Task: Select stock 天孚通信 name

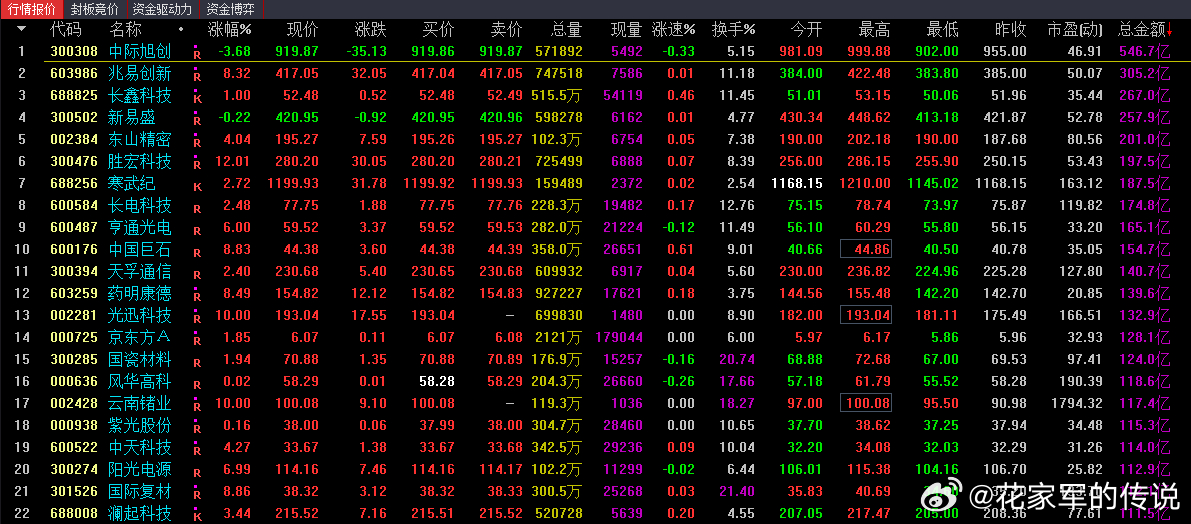Action: click(141, 271)
